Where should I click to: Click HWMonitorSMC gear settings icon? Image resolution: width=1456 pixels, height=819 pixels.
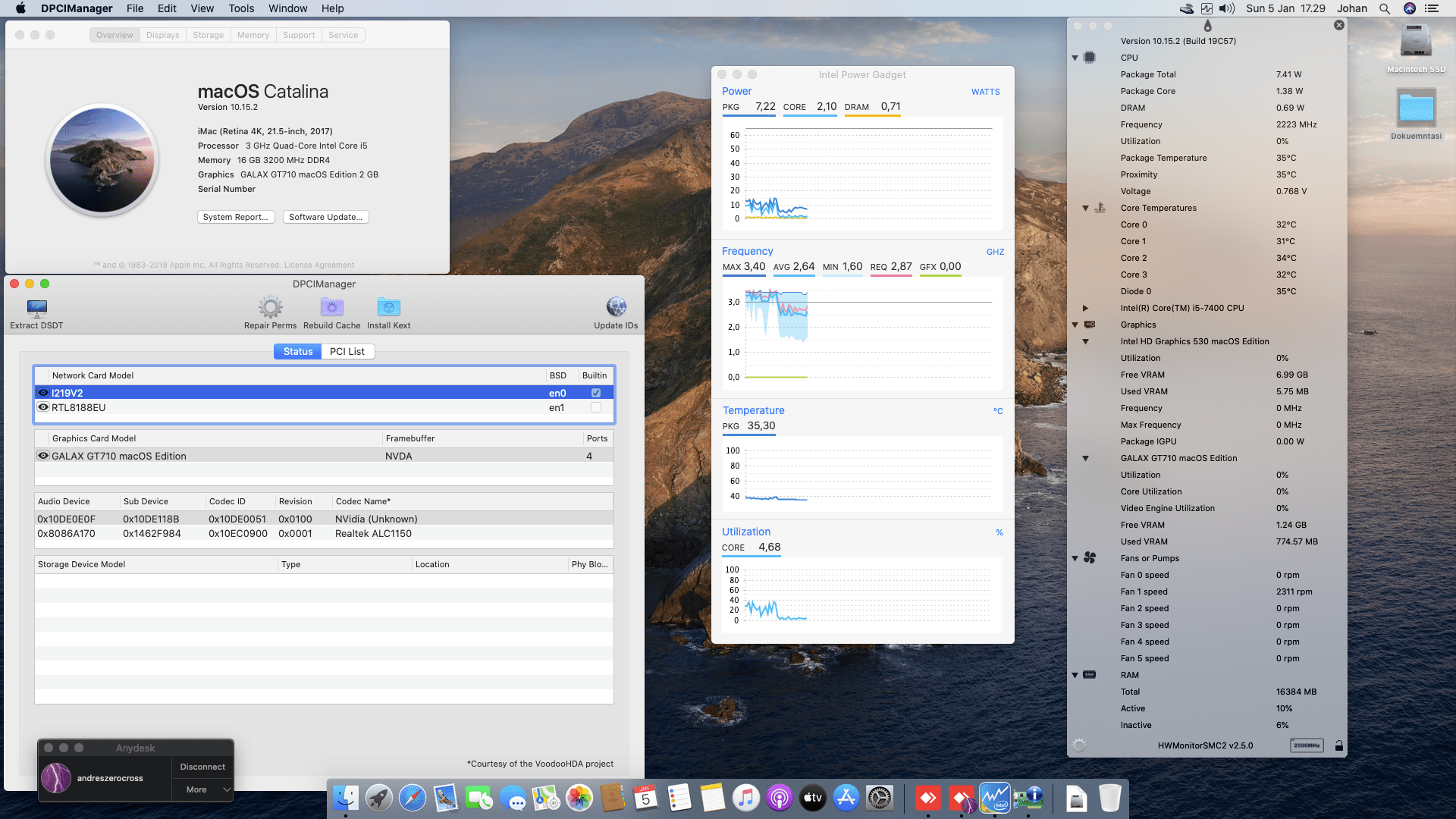coord(1079,745)
